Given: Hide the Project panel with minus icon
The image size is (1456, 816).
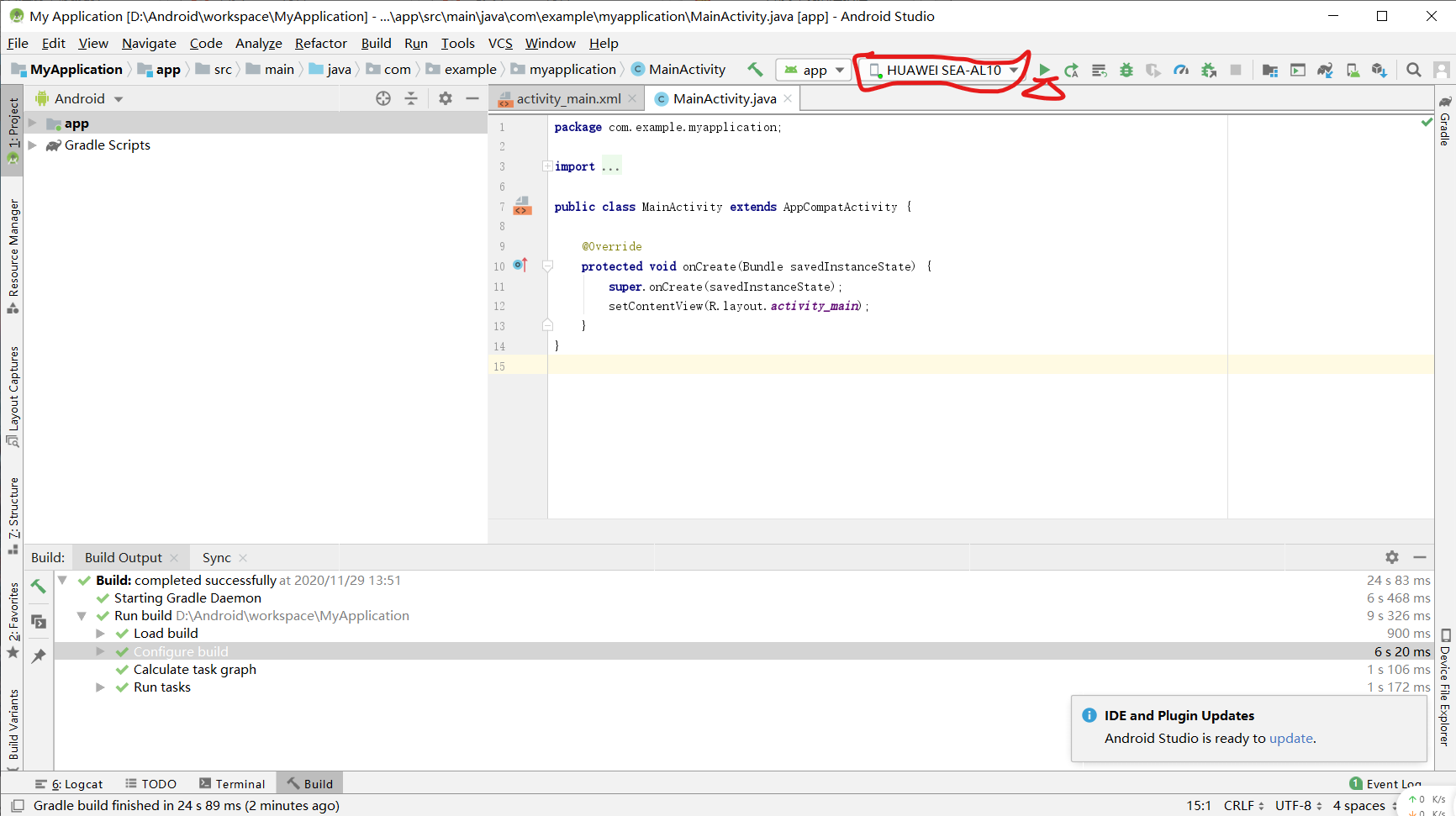Looking at the screenshot, I should pos(472,98).
